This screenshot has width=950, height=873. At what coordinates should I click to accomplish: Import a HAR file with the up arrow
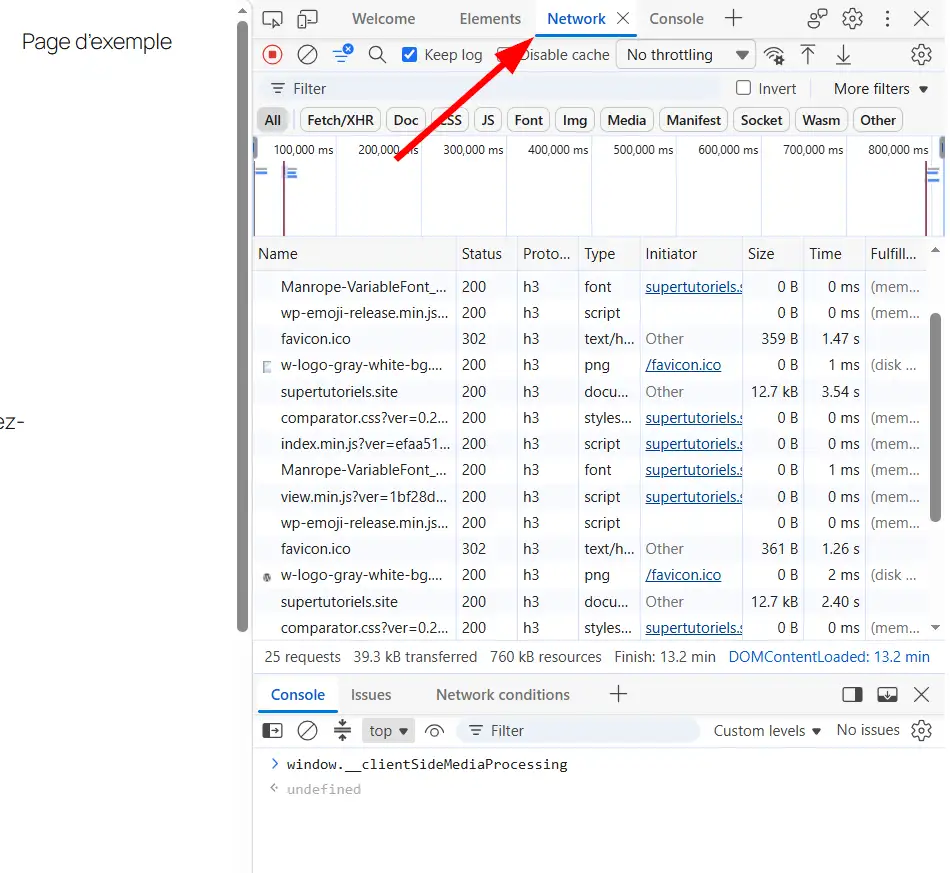click(x=808, y=55)
